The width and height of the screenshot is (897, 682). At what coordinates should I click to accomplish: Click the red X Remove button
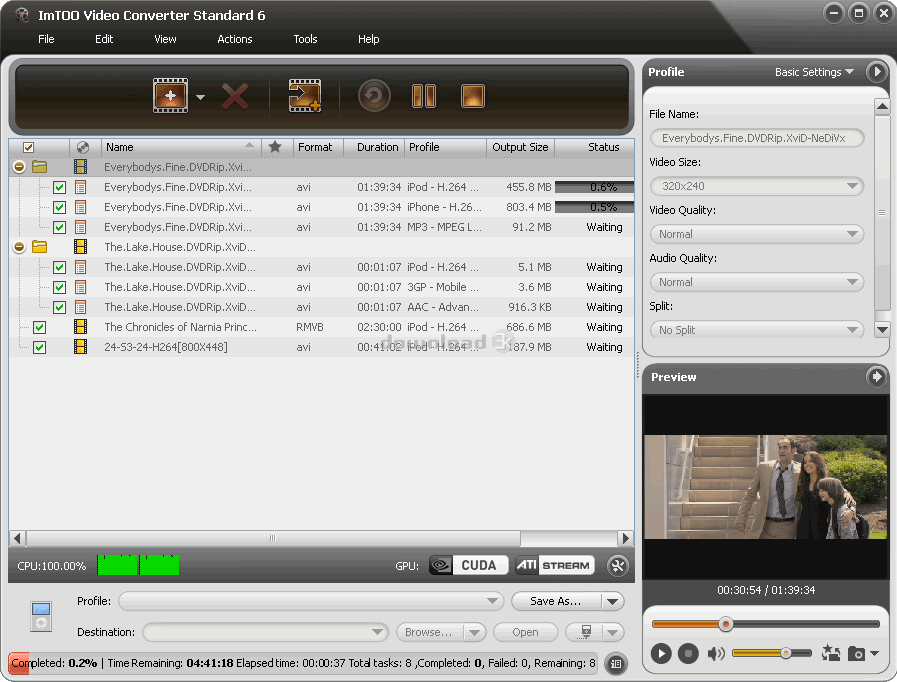(x=235, y=97)
